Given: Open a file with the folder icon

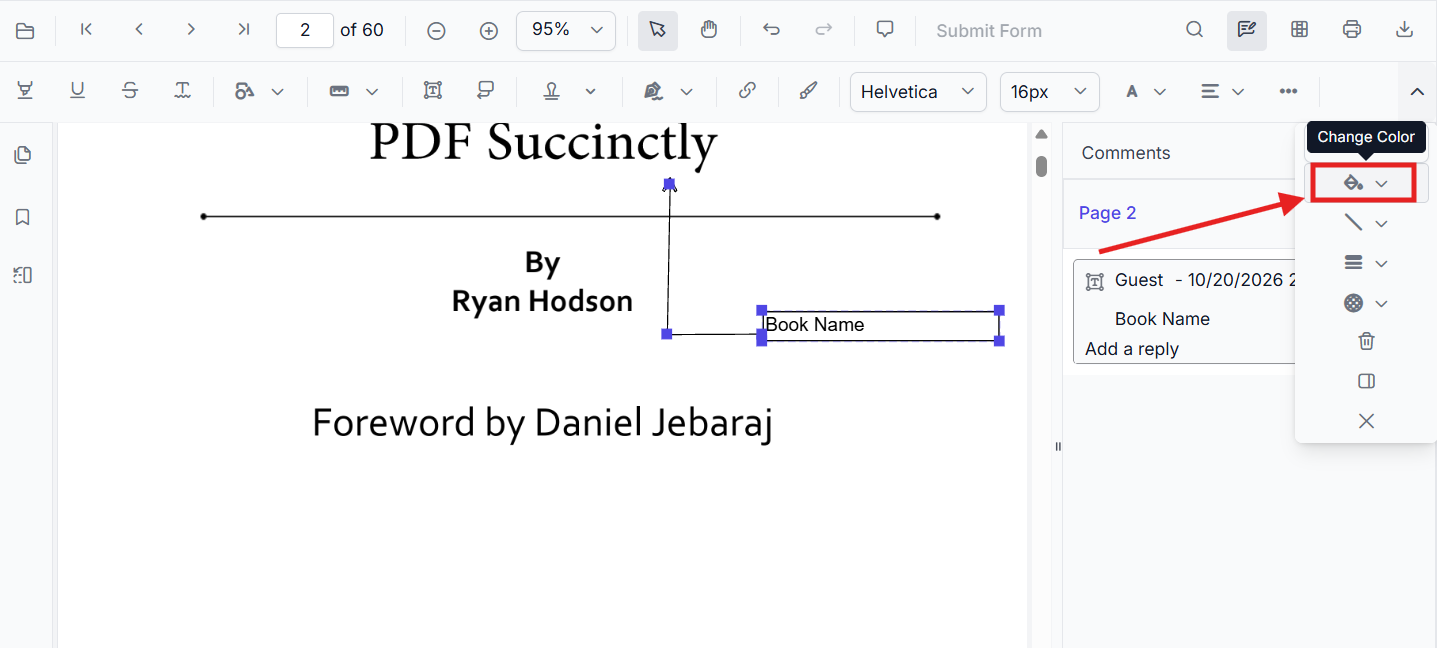Looking at the screenshot, I should point(25,31).
